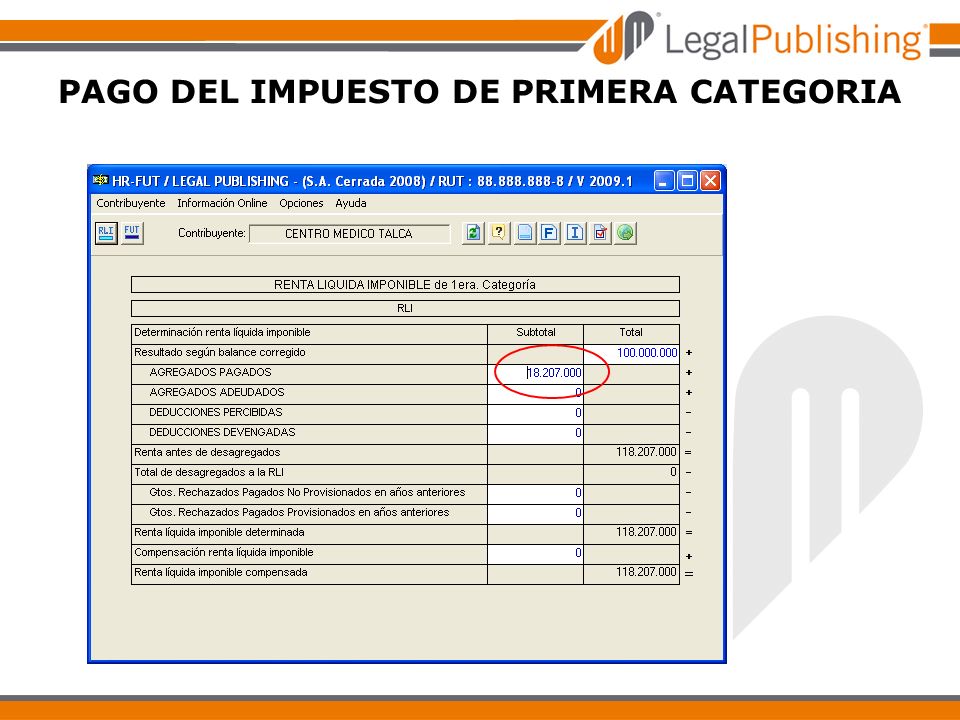Viewport: 960px width, 720px height.
Task: Click the green refresh arrows icon
Action: (x=473, y=233)
